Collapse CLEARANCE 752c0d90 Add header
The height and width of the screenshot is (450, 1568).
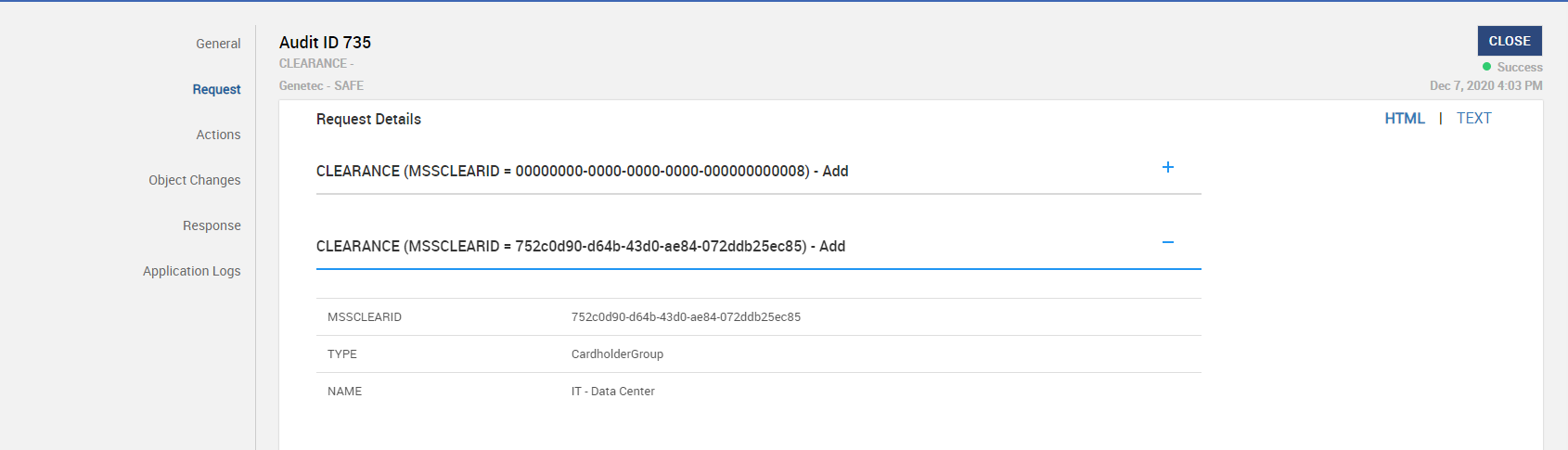(580, 246)
